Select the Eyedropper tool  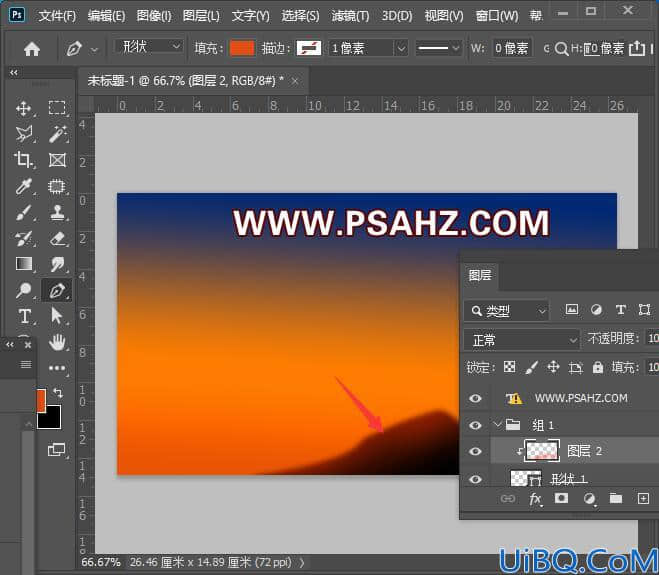[x=24, y=186]
